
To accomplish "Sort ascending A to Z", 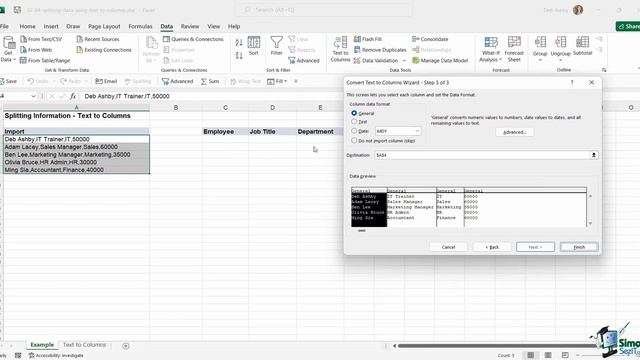I will point(239,42).
